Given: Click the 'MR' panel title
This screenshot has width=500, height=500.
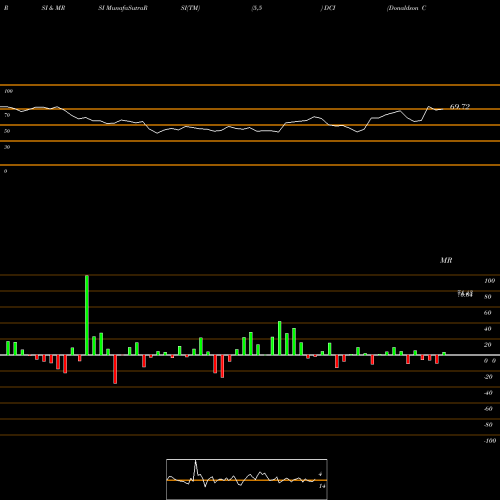Looking at the screenshot, I should (446, 260).
